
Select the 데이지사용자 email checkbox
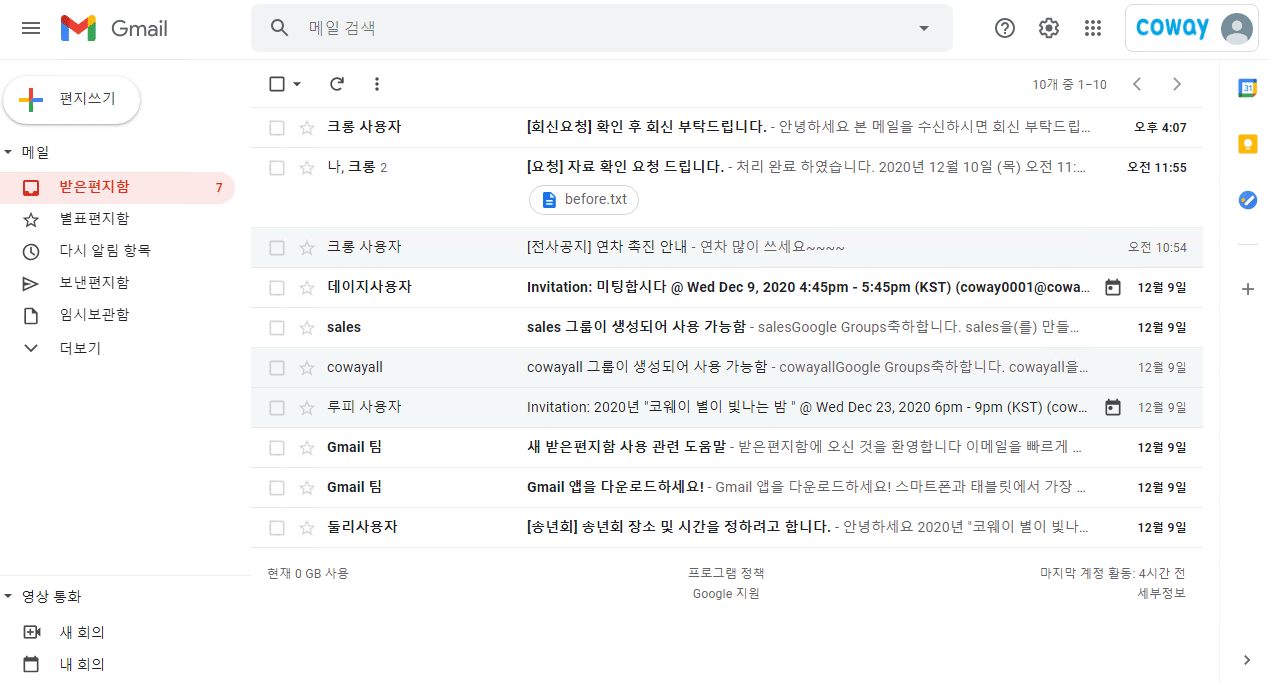click(277, 288)
